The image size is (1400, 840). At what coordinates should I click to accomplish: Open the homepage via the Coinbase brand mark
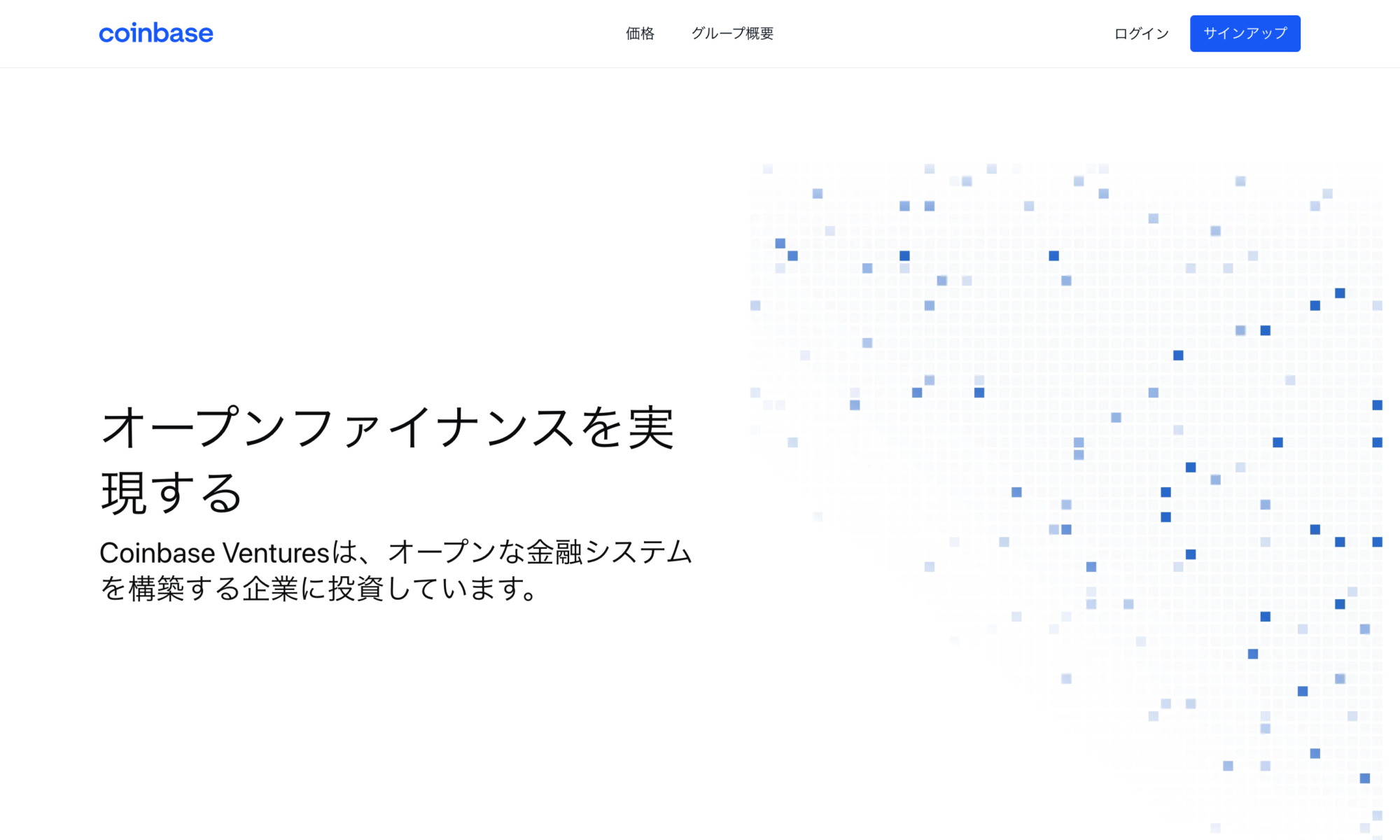pos(155,33)
